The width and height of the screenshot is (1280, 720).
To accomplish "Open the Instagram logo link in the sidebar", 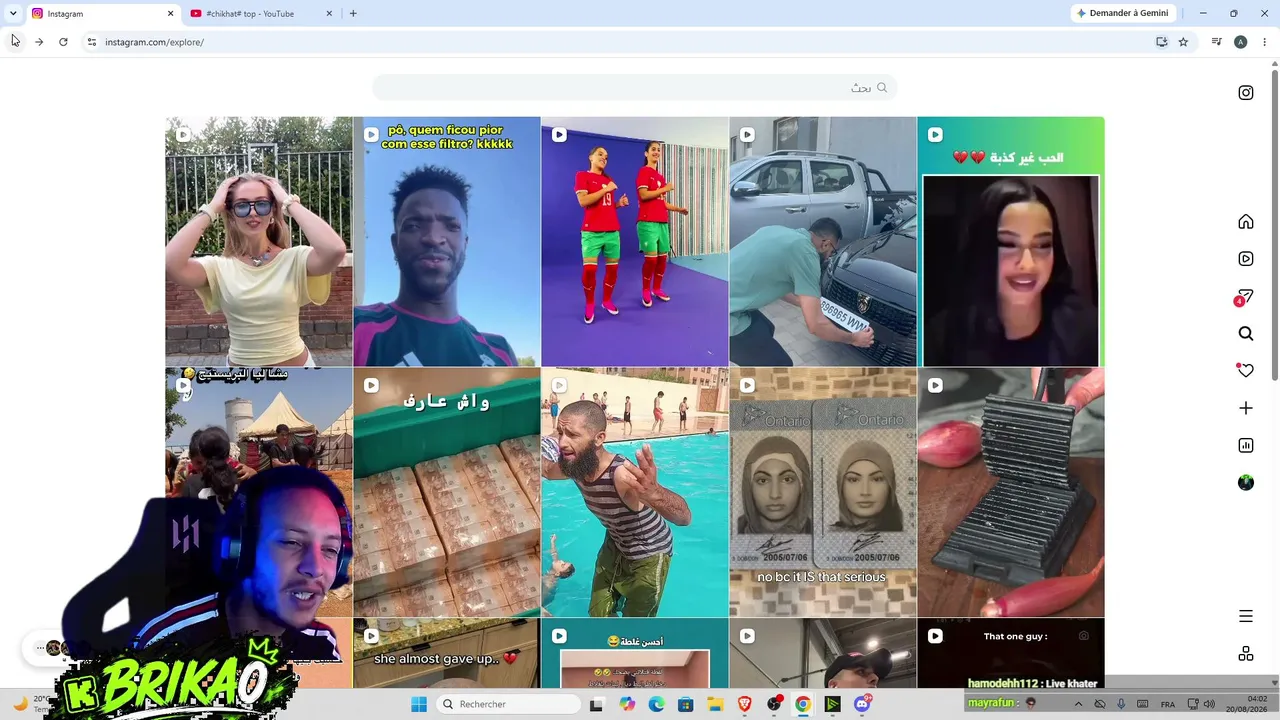I will (1245, 93).
